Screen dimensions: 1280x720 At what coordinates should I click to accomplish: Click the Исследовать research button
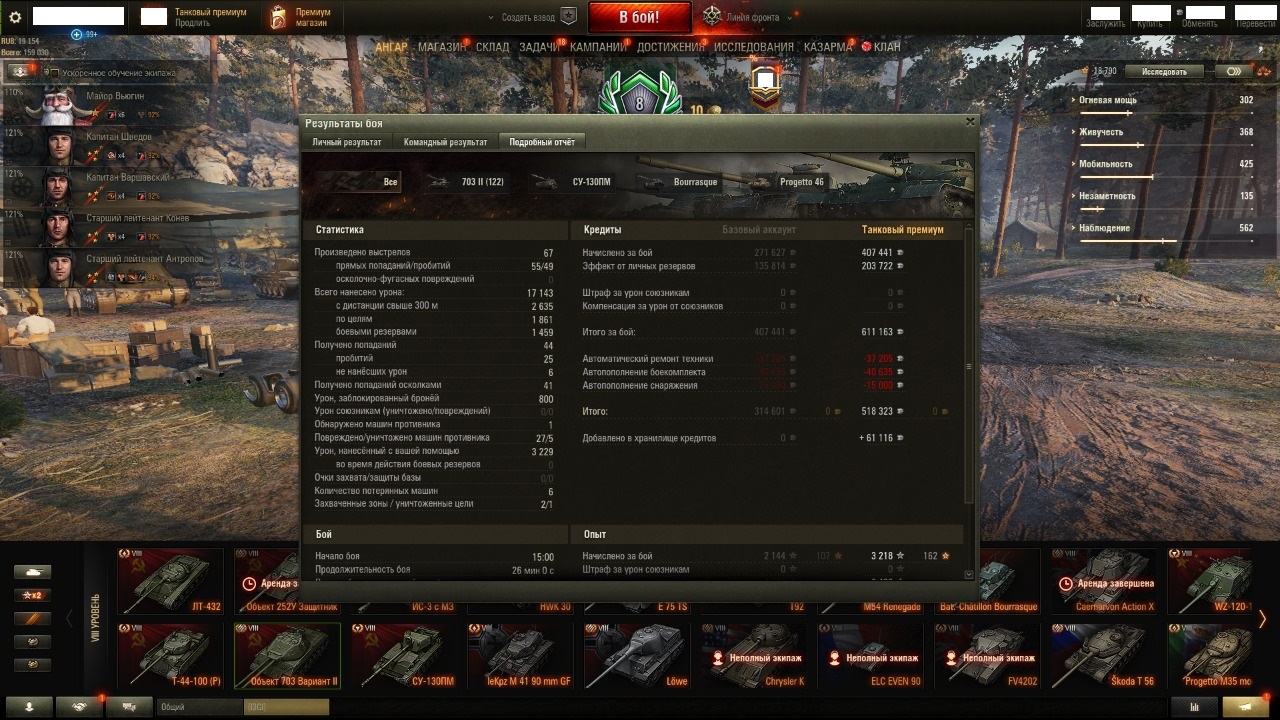tap(1164, 72)
